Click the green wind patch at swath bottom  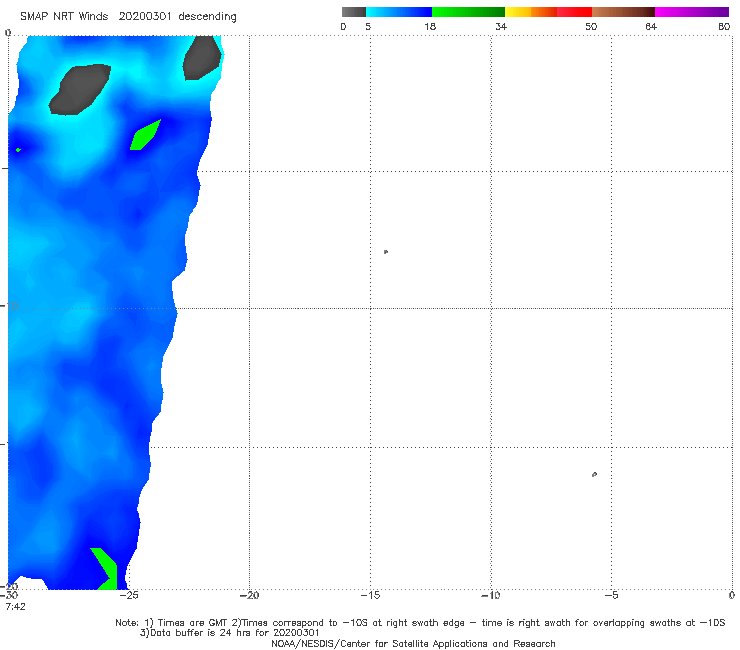(106, 569)
